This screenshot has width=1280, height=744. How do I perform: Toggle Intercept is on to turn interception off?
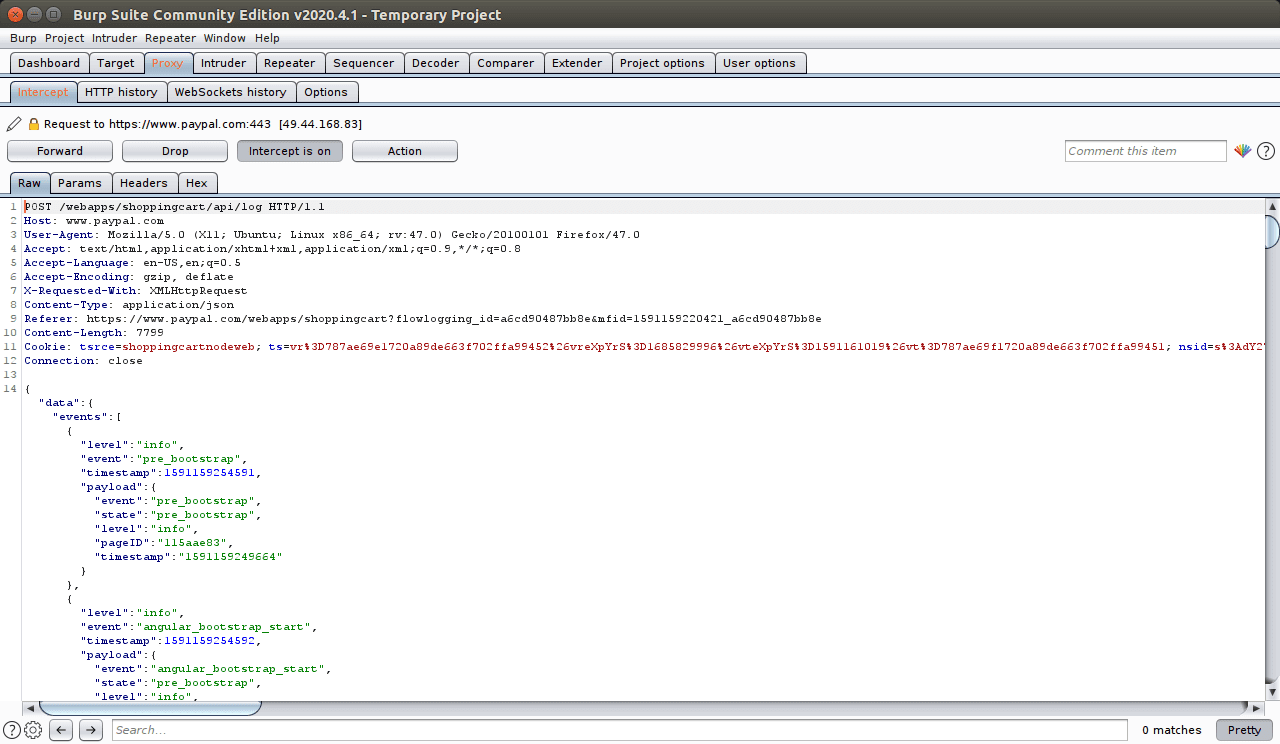tap(289, 150)
